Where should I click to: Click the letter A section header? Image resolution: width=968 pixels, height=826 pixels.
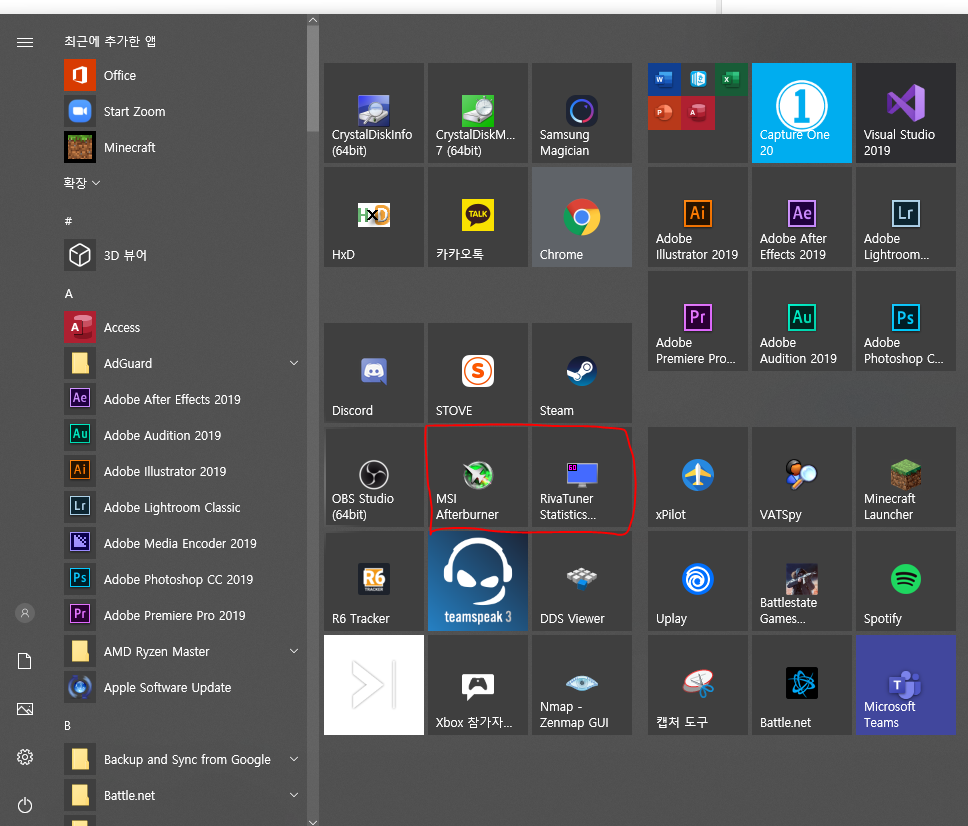click(69, 294)
